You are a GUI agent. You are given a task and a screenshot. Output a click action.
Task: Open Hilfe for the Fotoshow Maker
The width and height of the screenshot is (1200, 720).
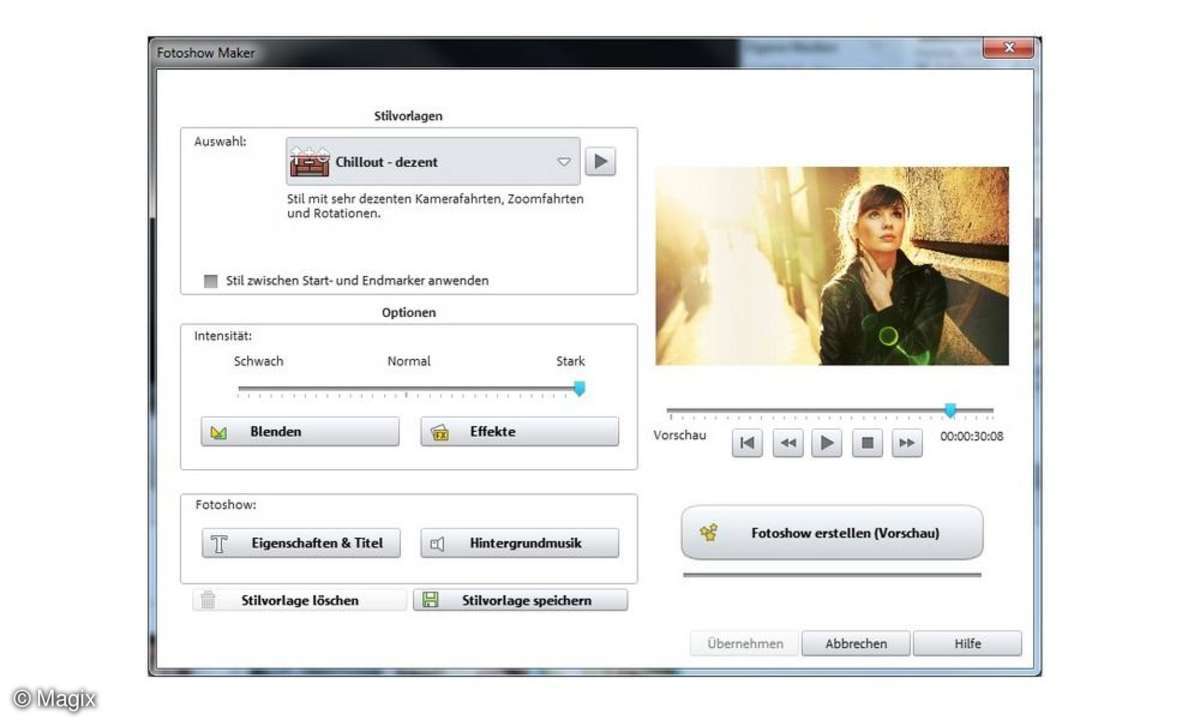click(x=967, y=643)
